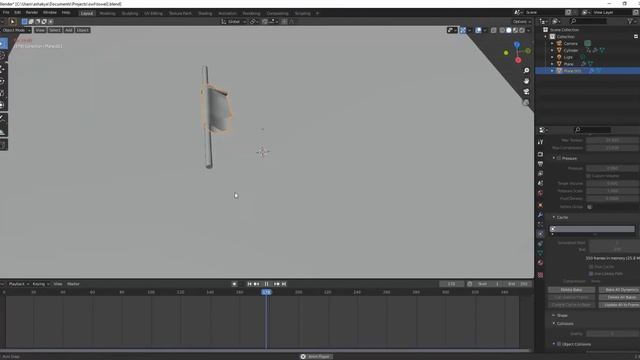This screenshot has width=640, height=360.
Task: Click the current frame marker in timeline
Action: pyautogui.click(x=267, y=292)
